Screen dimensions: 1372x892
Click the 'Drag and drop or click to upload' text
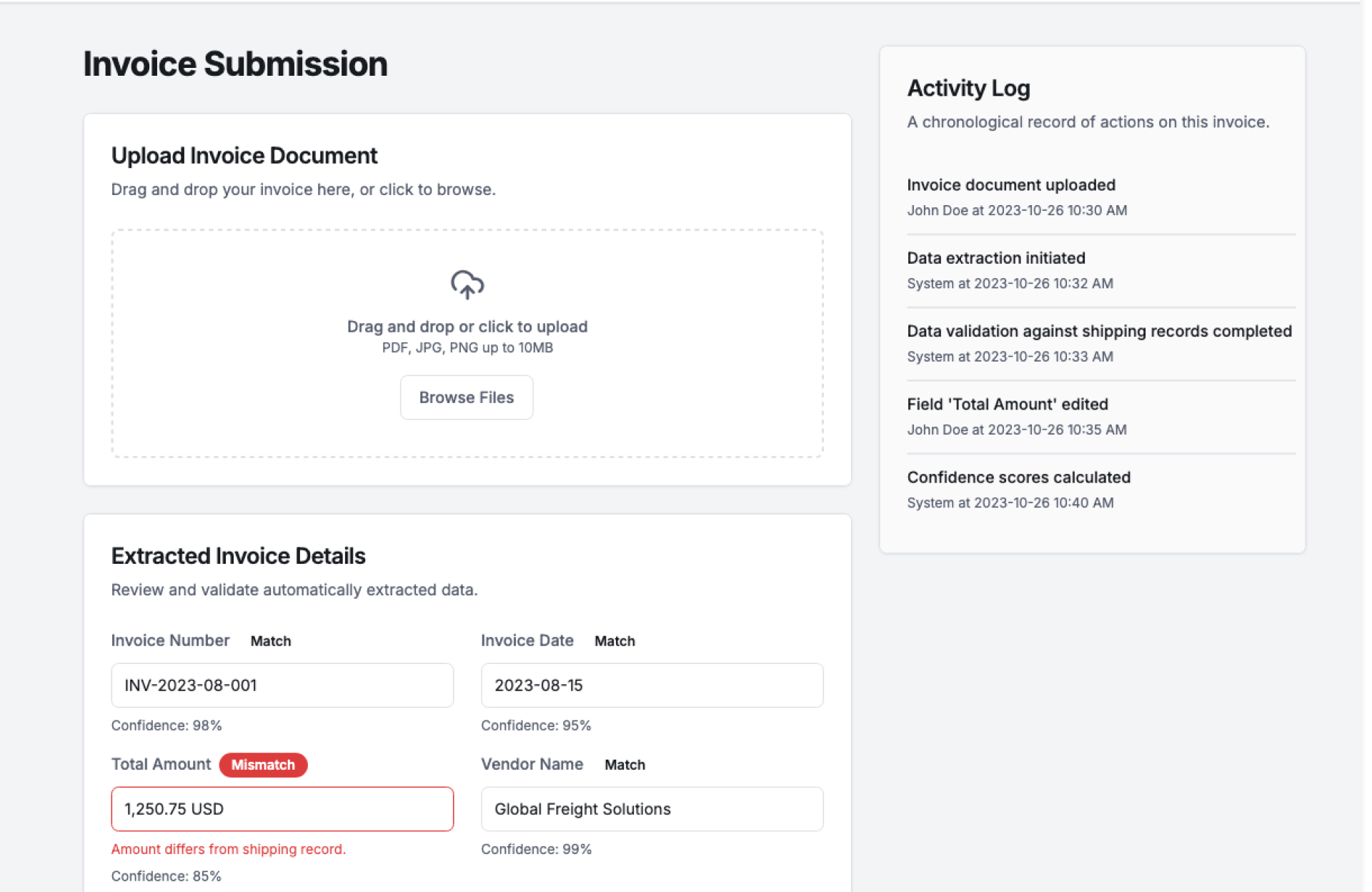click(467, 327)
